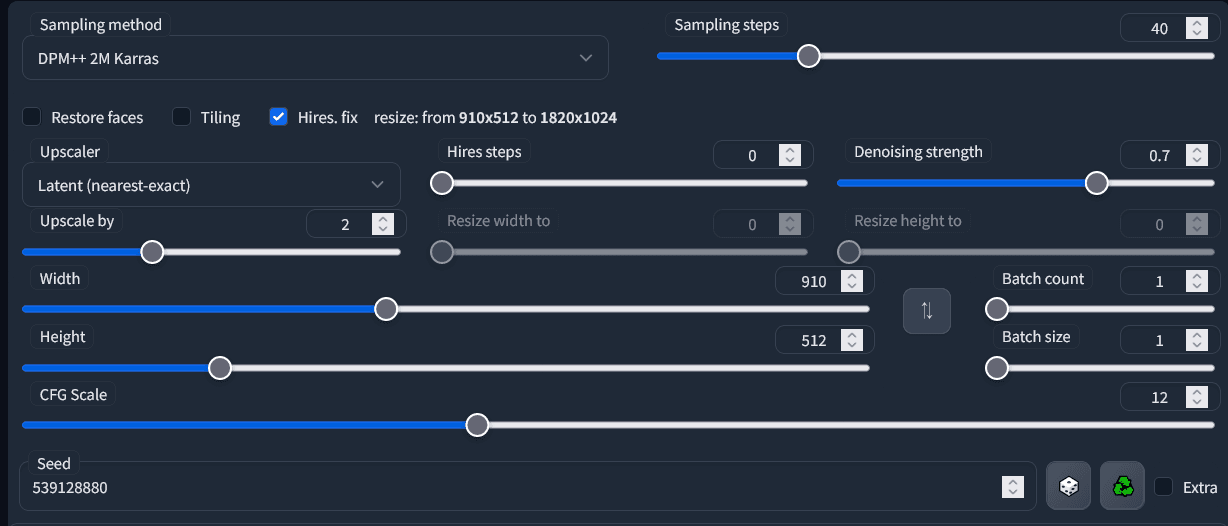Click the Denoising strength number stepper

click(1196, 156)
